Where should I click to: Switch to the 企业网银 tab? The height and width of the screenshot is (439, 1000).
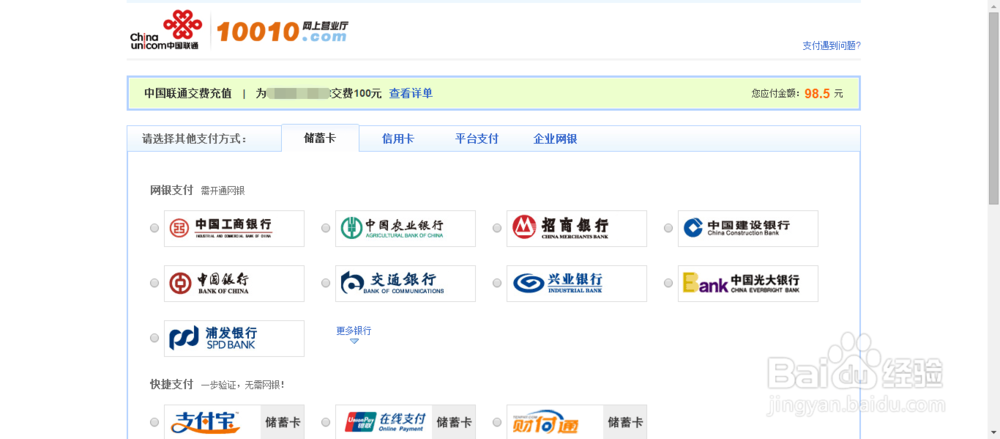pos(555,138)
